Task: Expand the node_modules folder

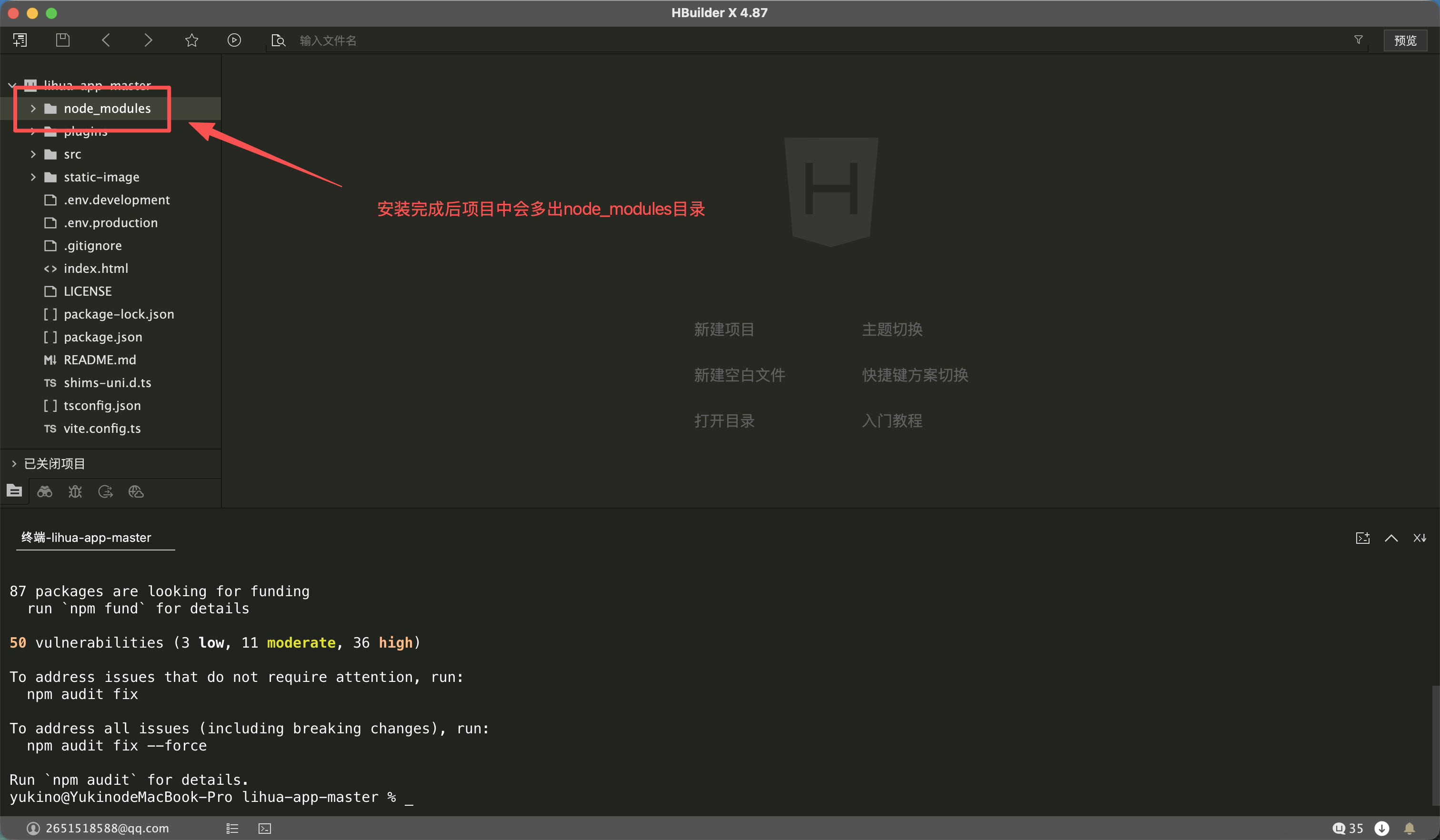Action: [33, 109]
